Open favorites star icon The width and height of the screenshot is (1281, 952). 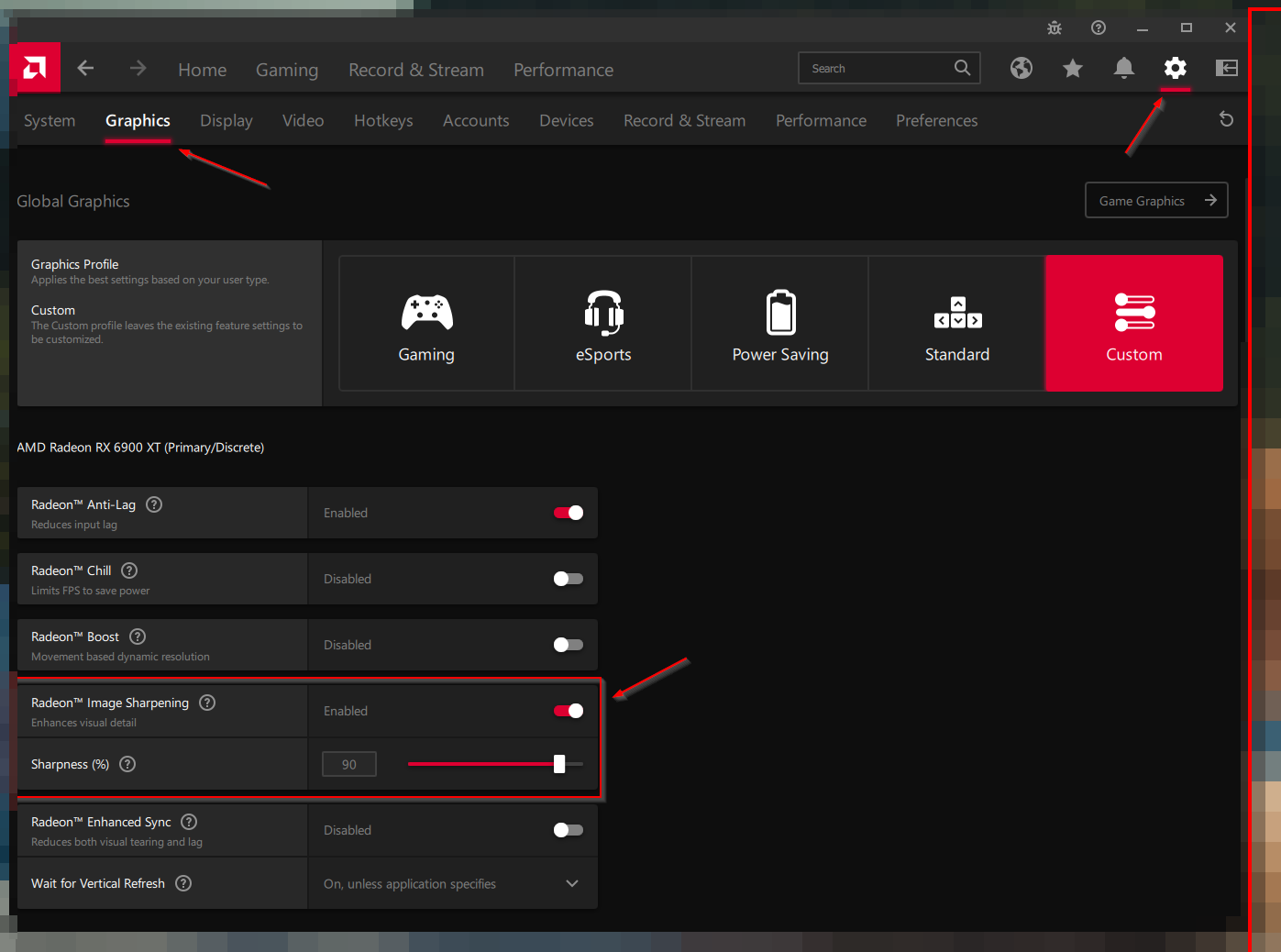coord(1073,68)
